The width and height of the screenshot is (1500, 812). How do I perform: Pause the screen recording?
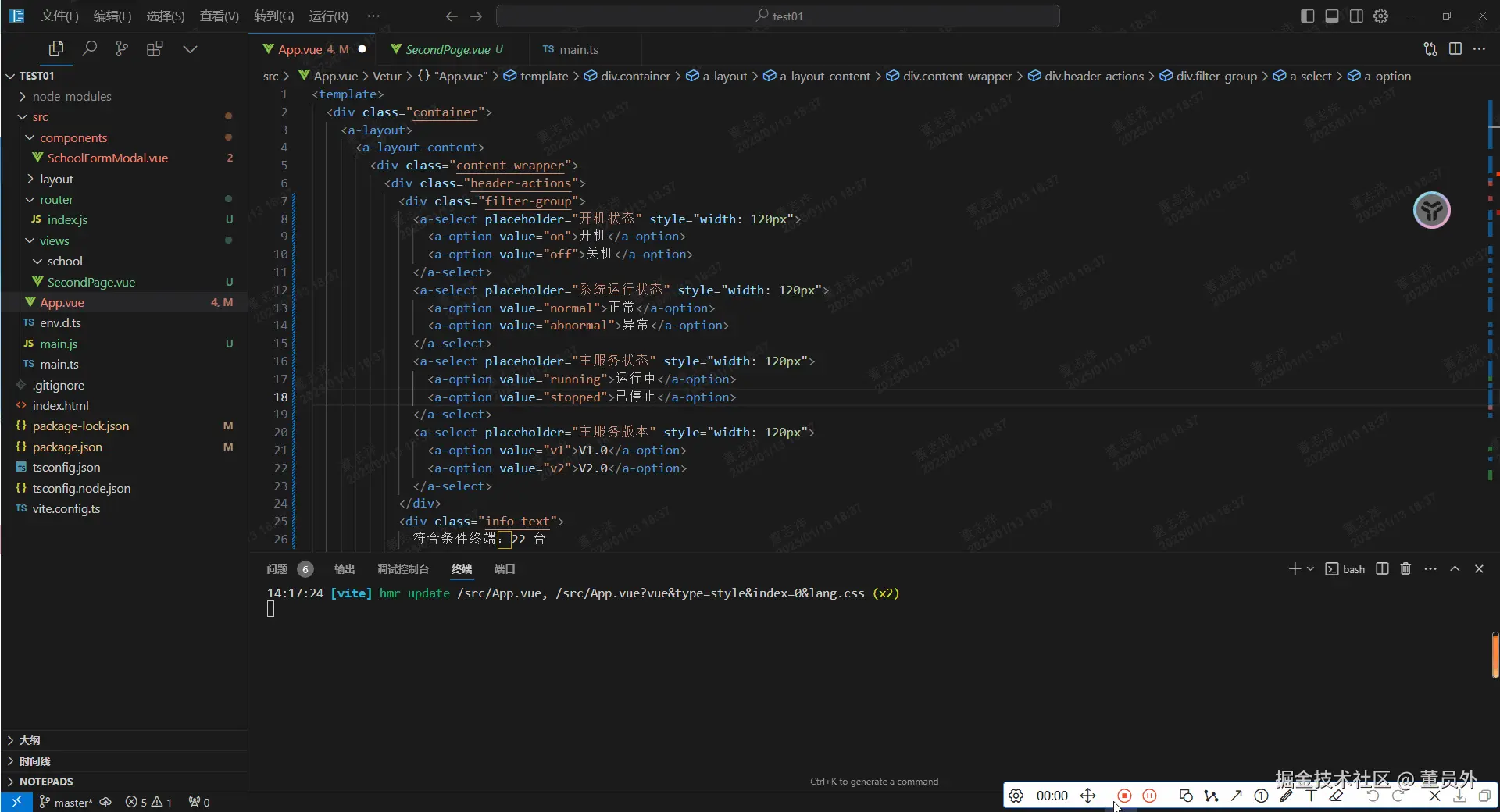tap(1149, 796)
